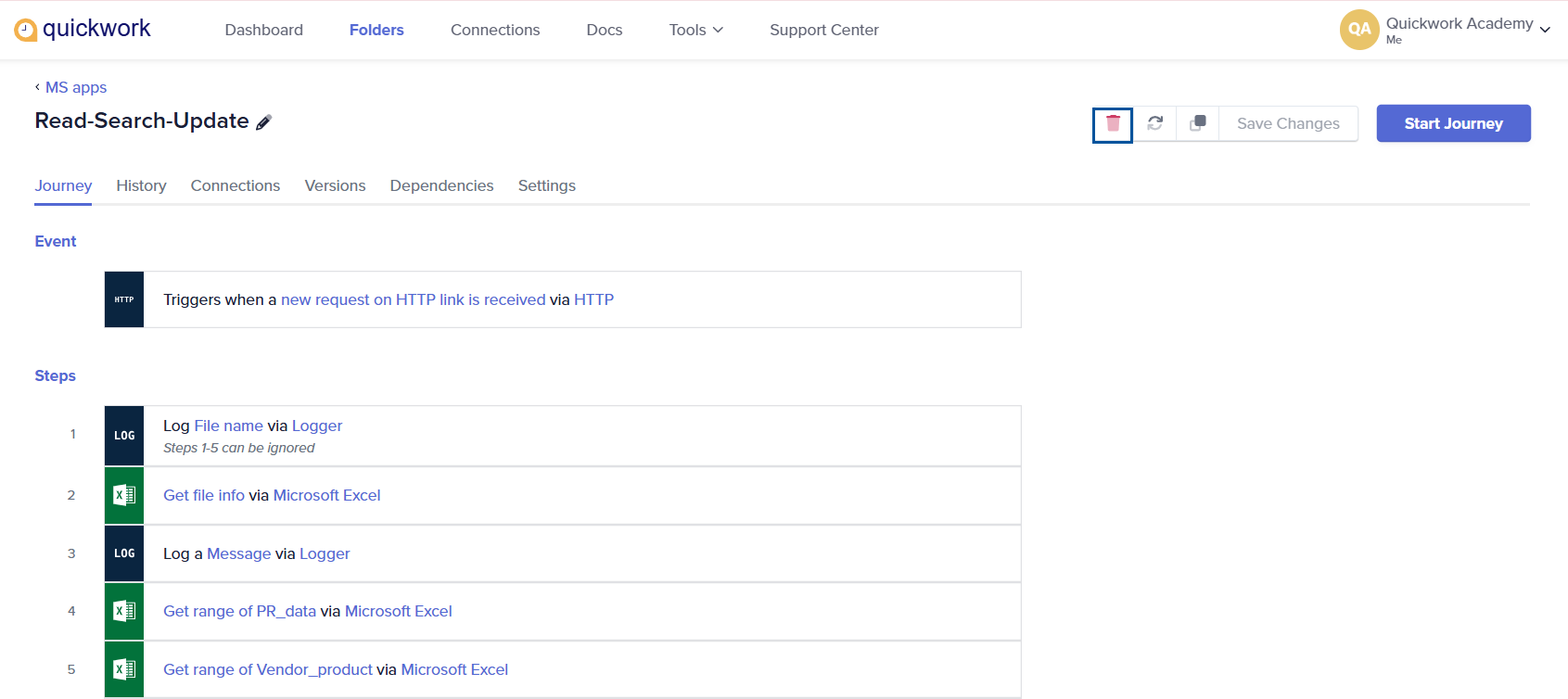Viewport: 1568px width, 699px height.
Task: Edit journey name with pencil icon
Action: point(264,122)
